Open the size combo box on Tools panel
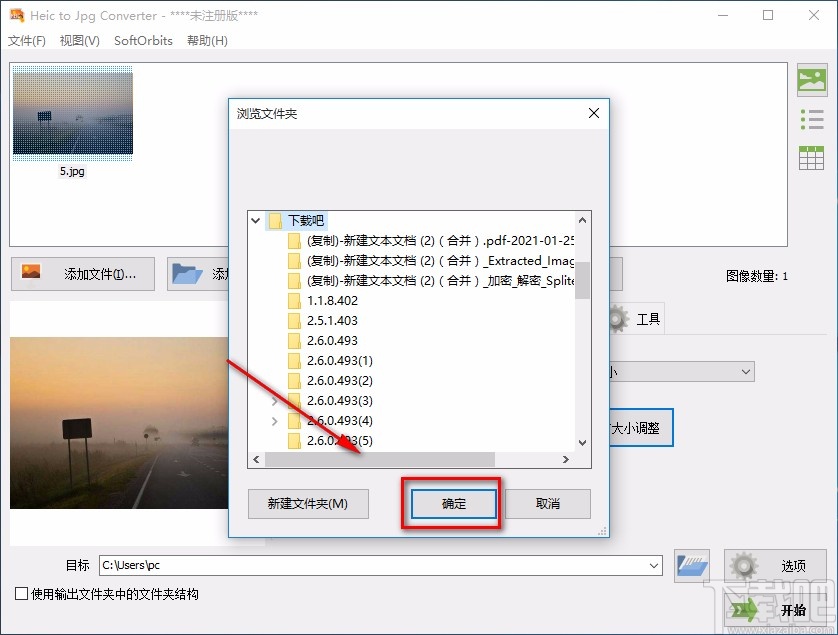 [744, 371]
